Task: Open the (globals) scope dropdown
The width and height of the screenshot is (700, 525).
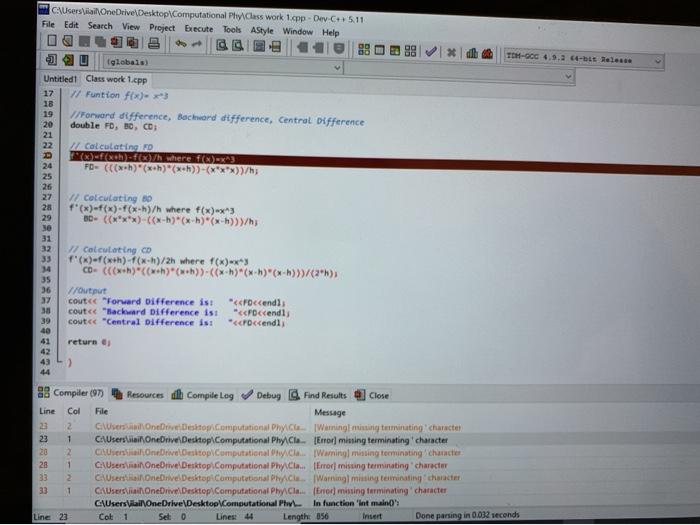Action: pos(222,65)
